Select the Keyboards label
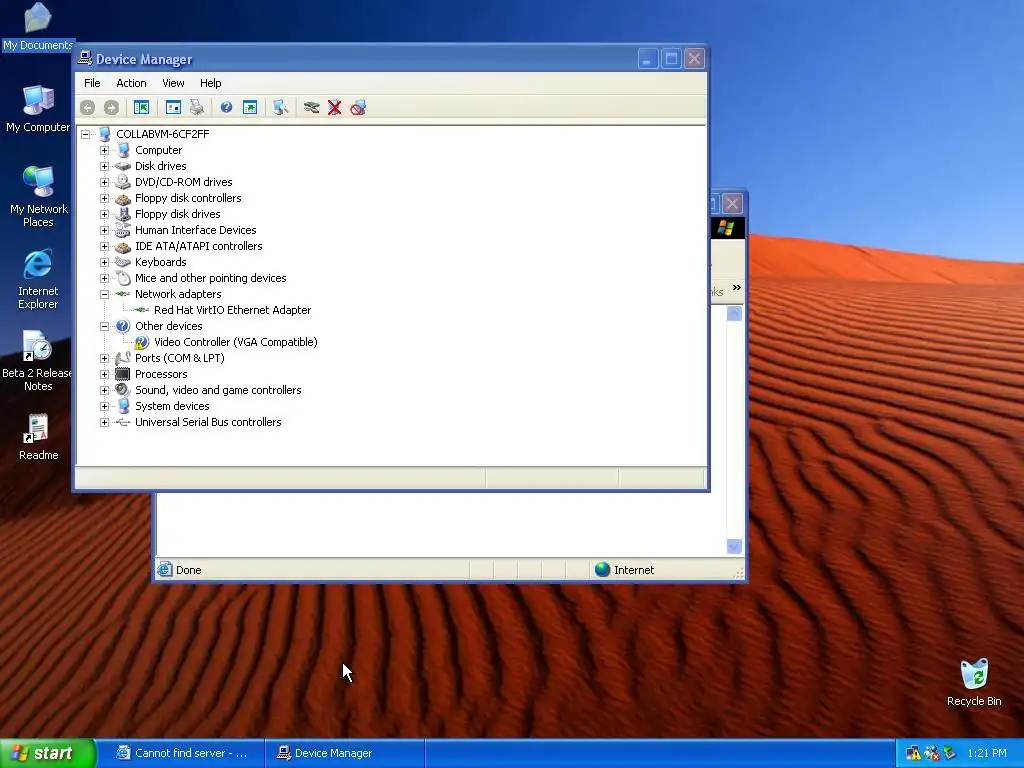The height and width of the screenshot is (768, 1024). pyautogui.click(x=161, y=262)
